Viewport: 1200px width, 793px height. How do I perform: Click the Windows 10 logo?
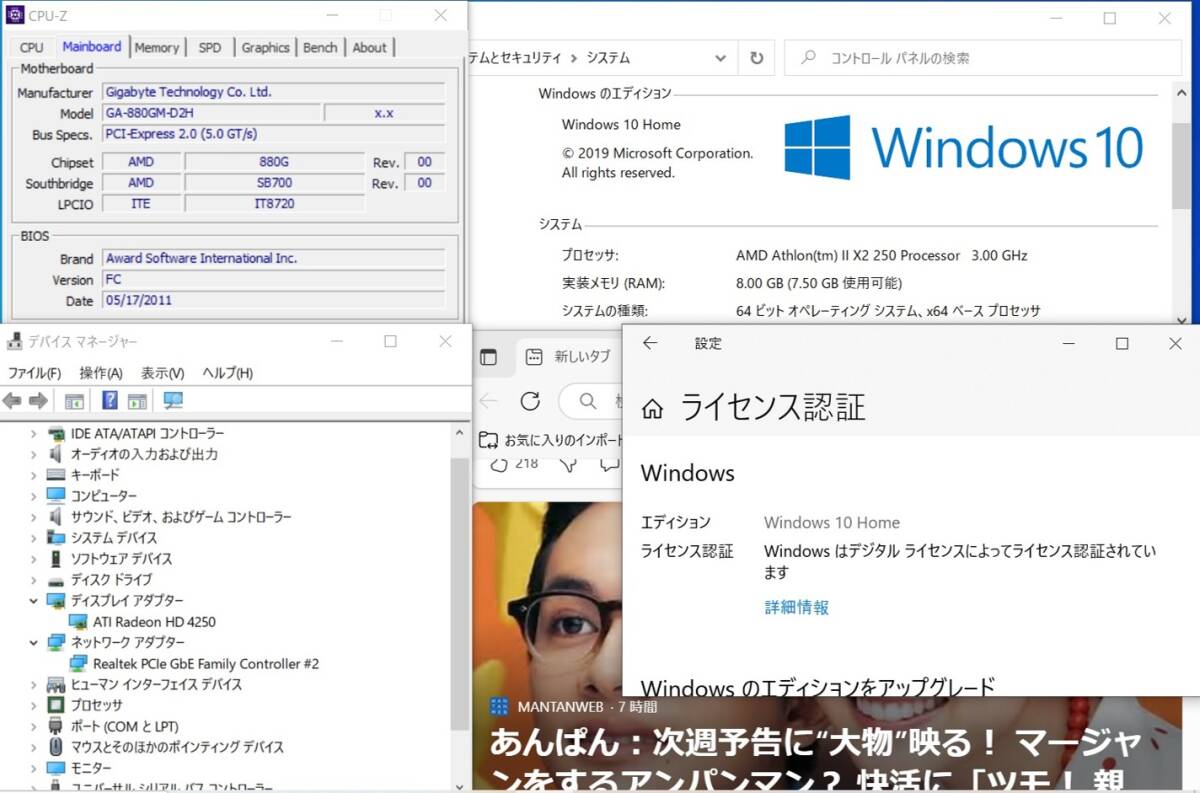click(962, 148)
